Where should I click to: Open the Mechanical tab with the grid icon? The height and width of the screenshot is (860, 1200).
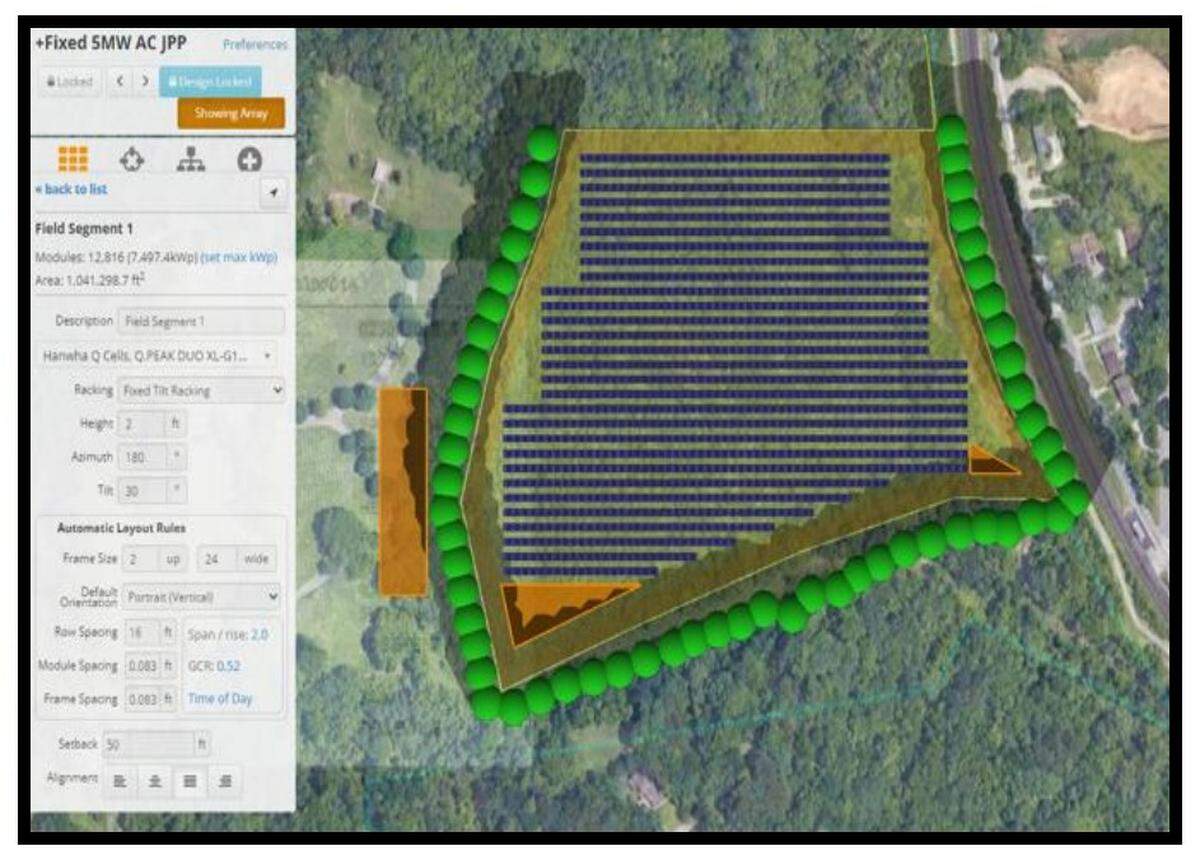(73, 158)
